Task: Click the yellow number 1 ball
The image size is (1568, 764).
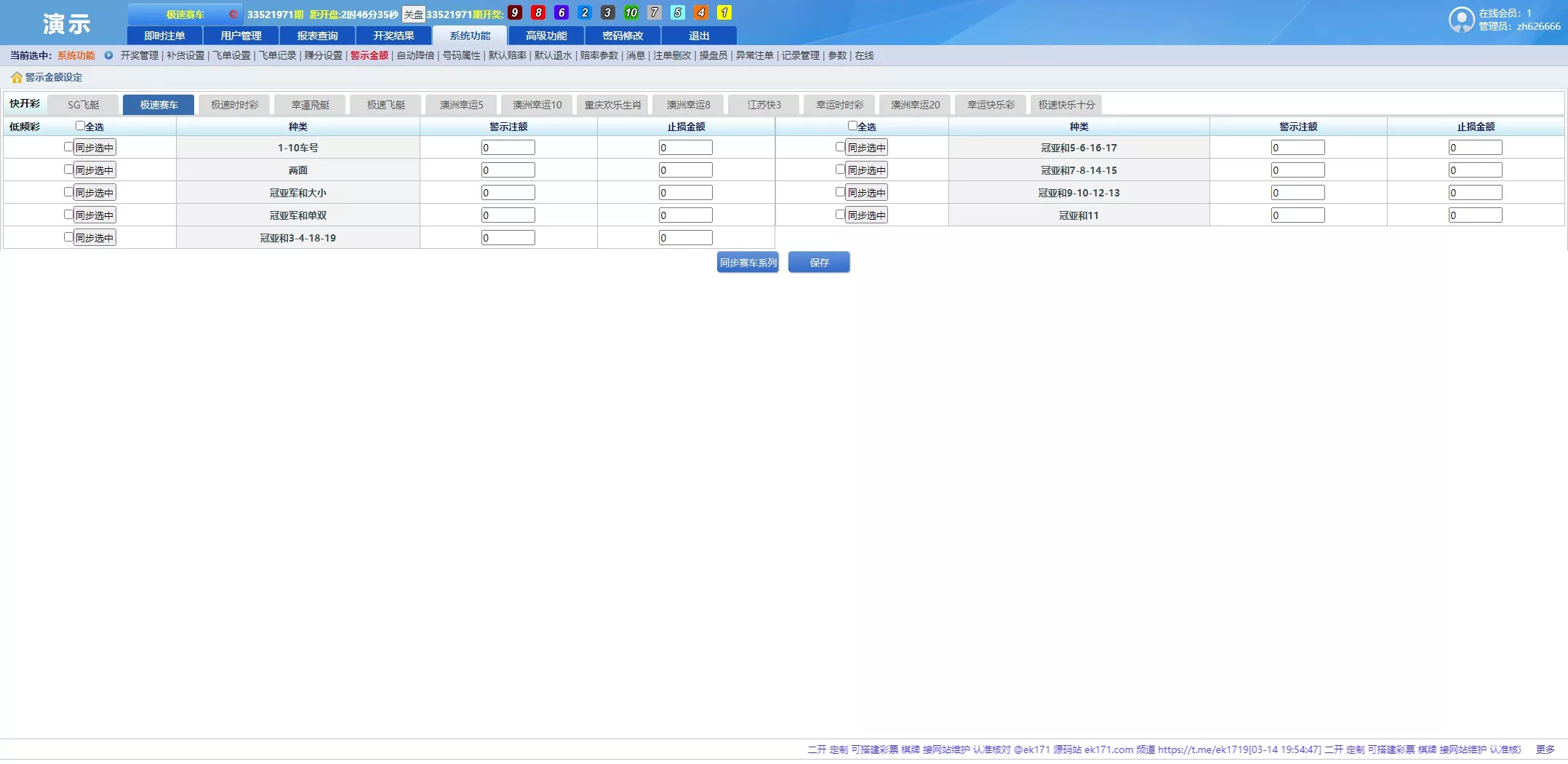Action: coord(724,12)
